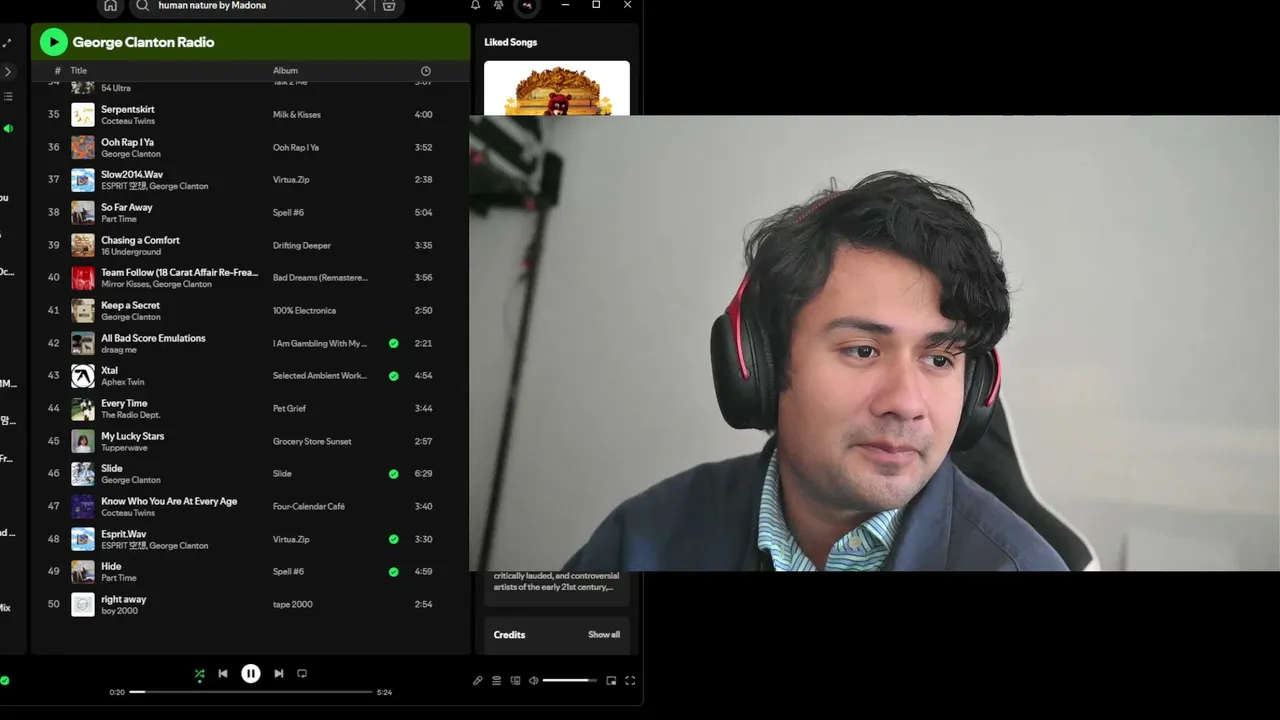Open the Browse icon in search bar
This screenshot has height=720, width=1280.
(x=389, y=6)
